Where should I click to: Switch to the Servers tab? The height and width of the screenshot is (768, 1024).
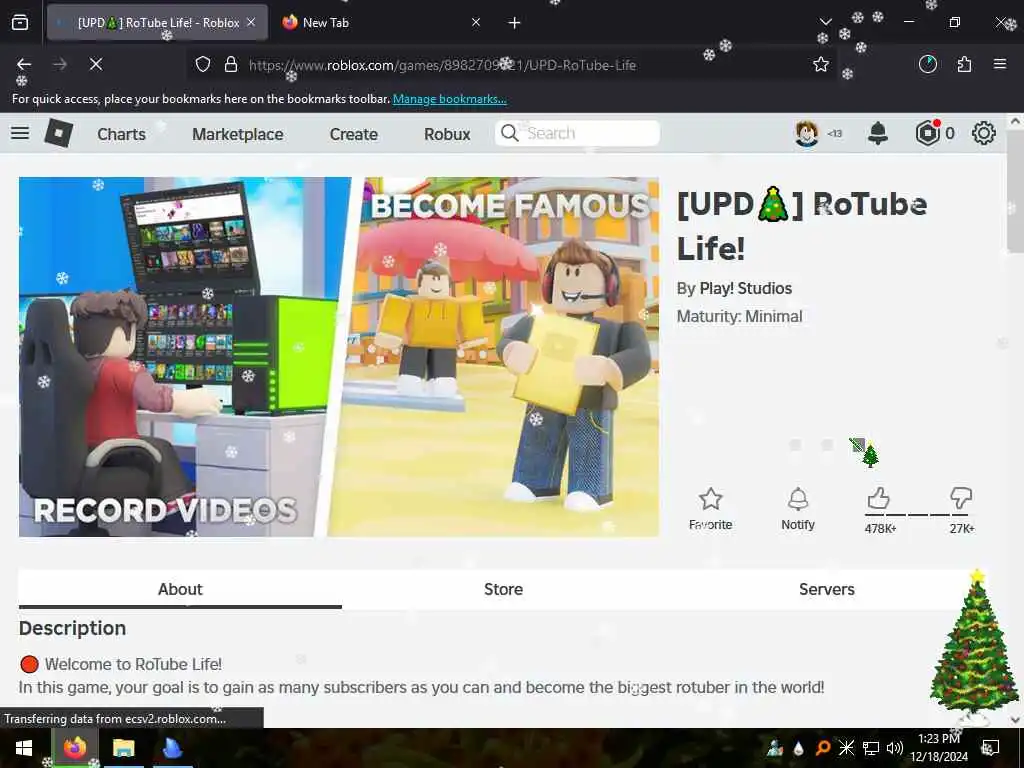pyautogui.click(x=826, y=589)
